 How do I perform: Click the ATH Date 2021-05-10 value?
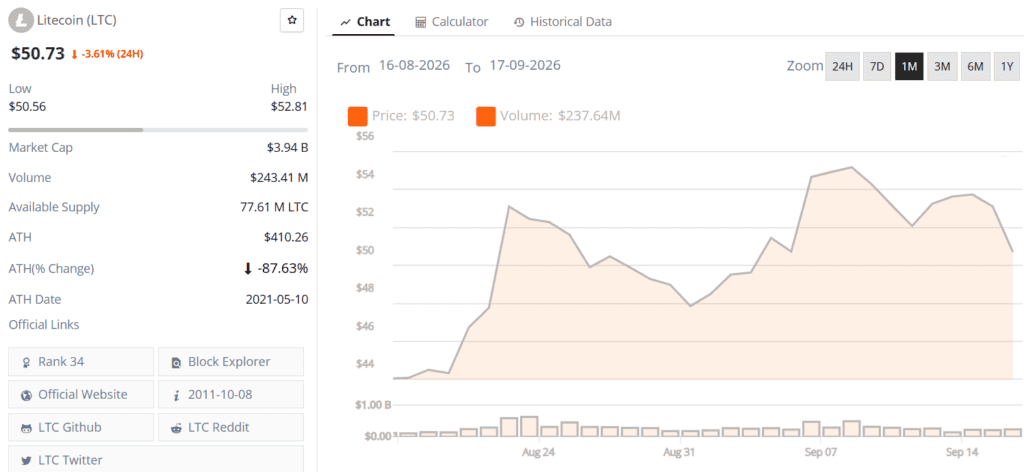277,300
